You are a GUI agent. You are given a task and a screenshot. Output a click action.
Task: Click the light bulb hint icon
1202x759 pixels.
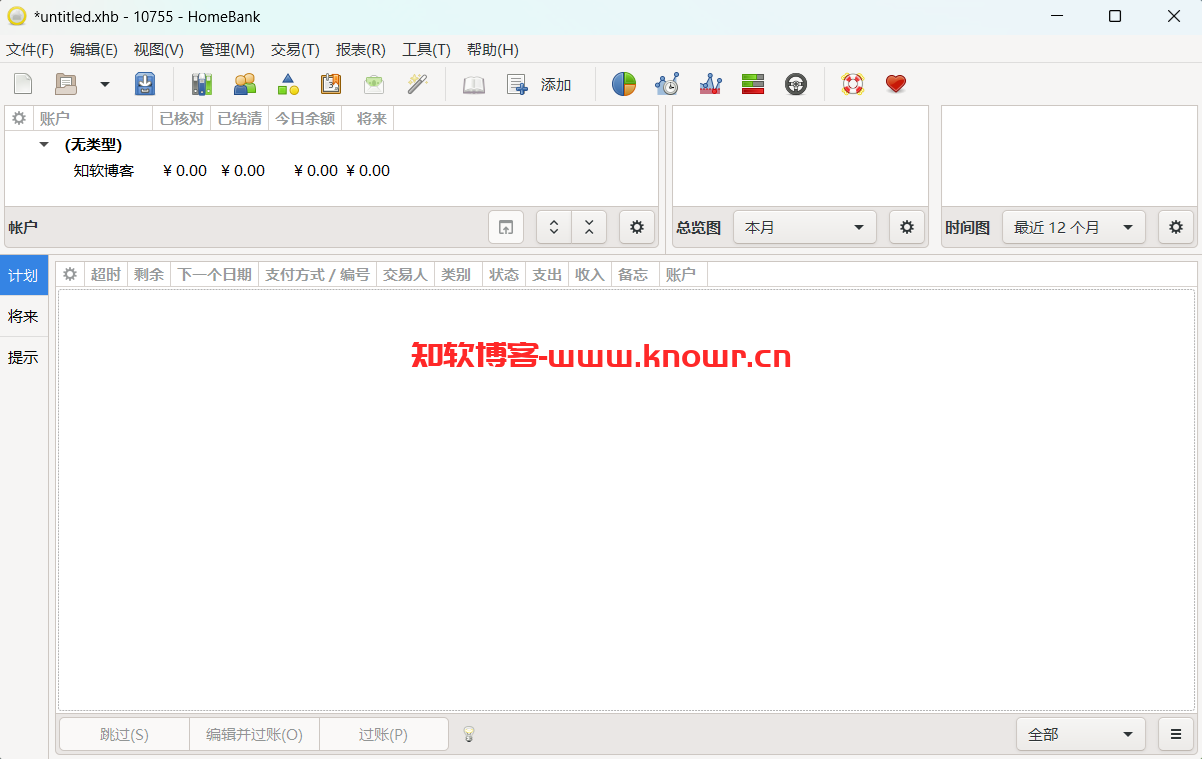(x=469, y=734)
